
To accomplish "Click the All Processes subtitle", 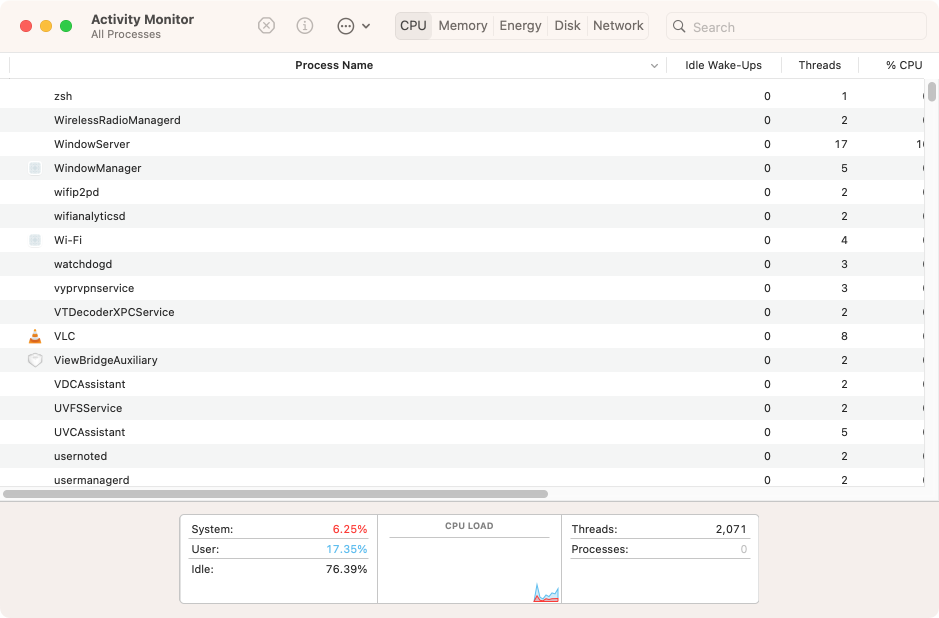I will point(126,35).
